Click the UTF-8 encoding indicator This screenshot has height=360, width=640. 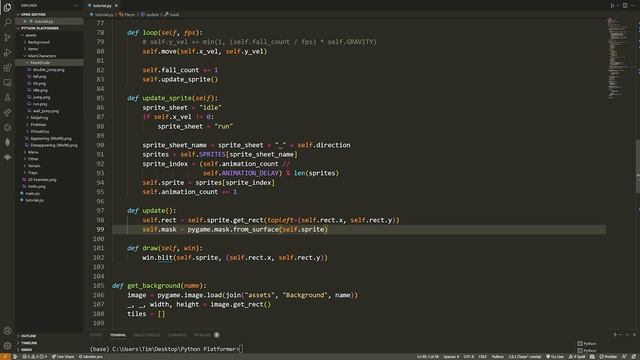[469, 357]
